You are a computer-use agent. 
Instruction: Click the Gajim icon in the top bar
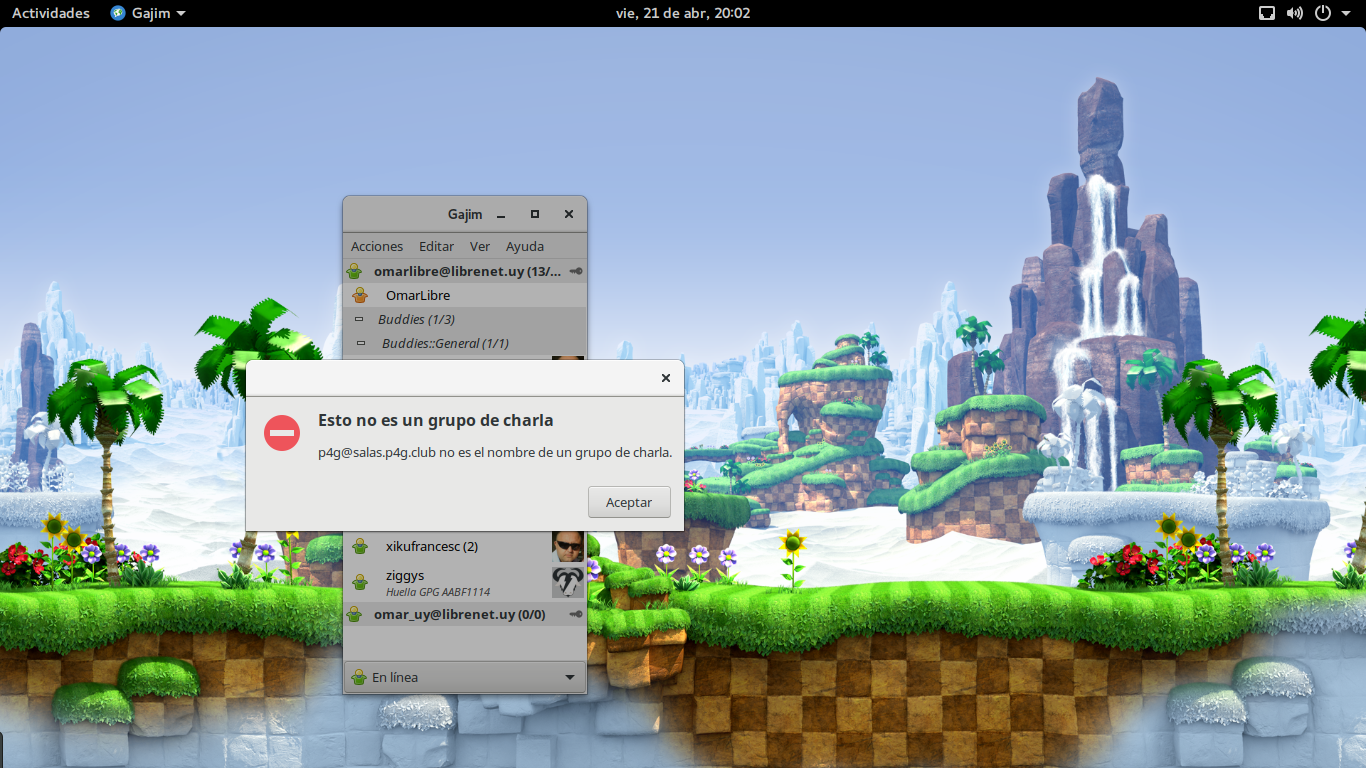tap(118, 13)
